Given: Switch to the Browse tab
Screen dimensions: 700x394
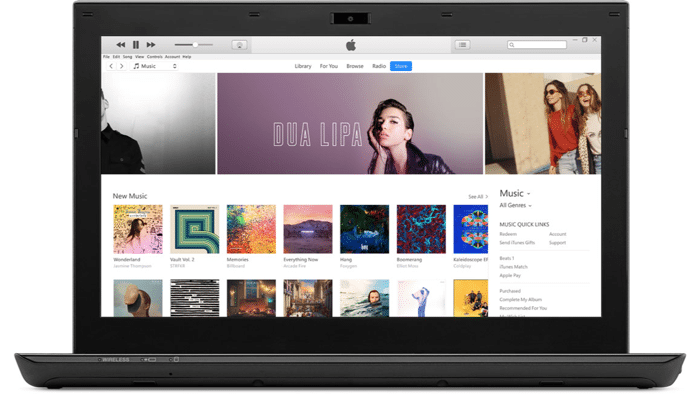Looking at the screenshot, I should coord(355,66).
